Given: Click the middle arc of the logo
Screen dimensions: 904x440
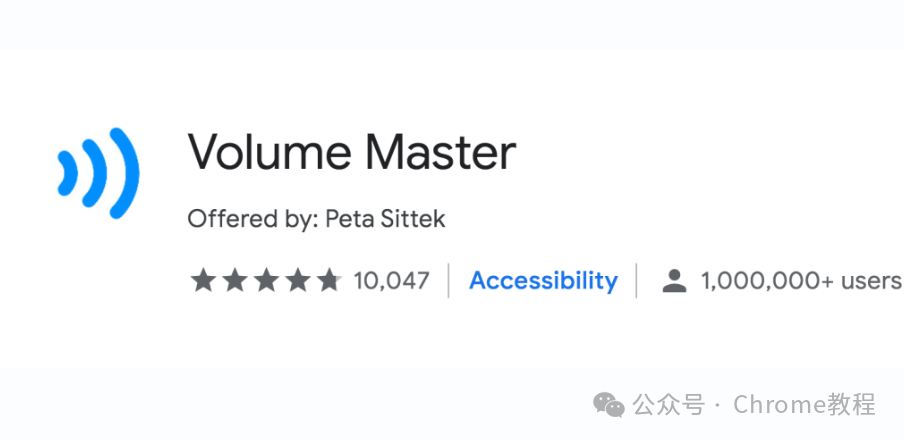Looking at the screenshot, I should [x=95, y=173].
